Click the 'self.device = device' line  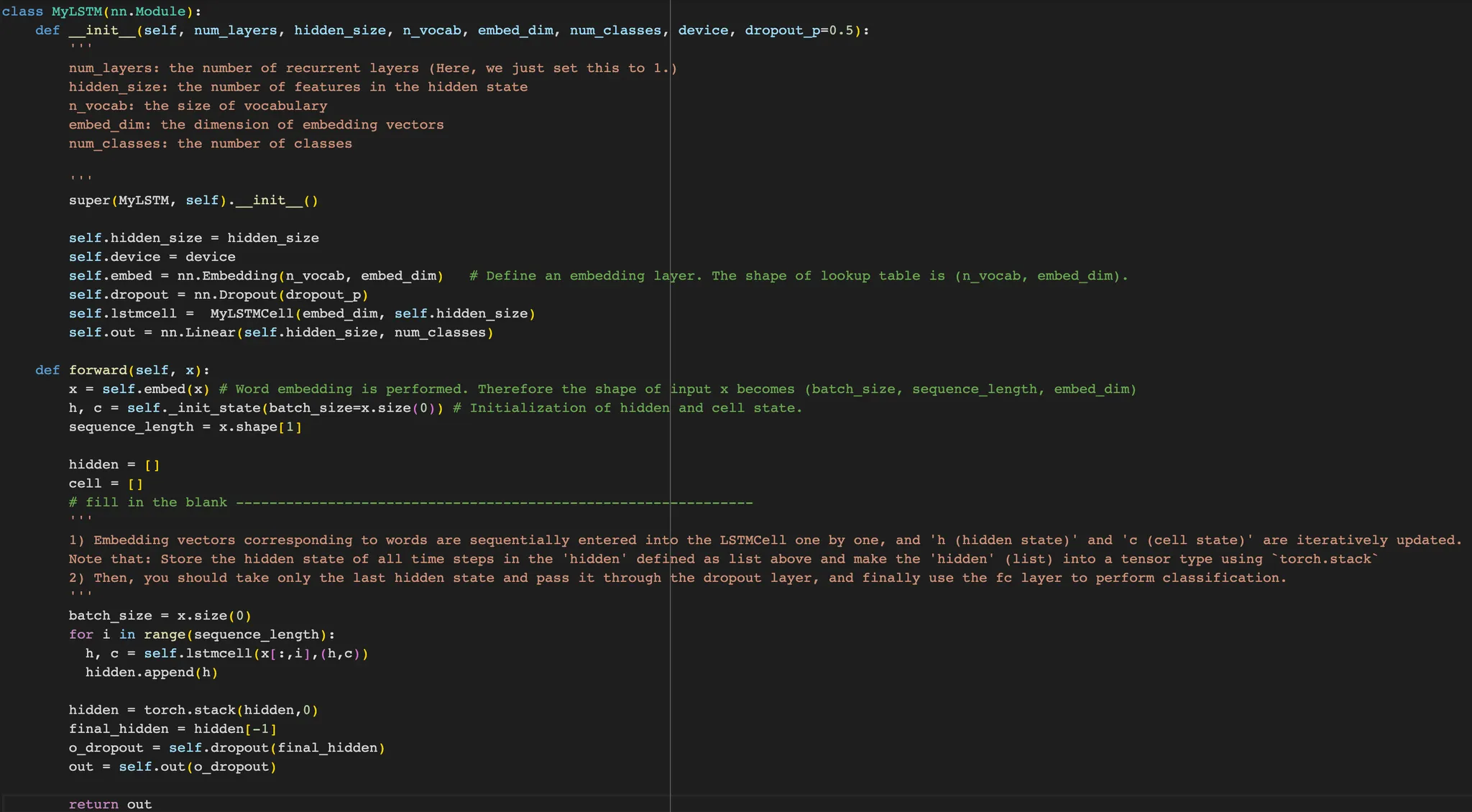click(x=152, y=257)
